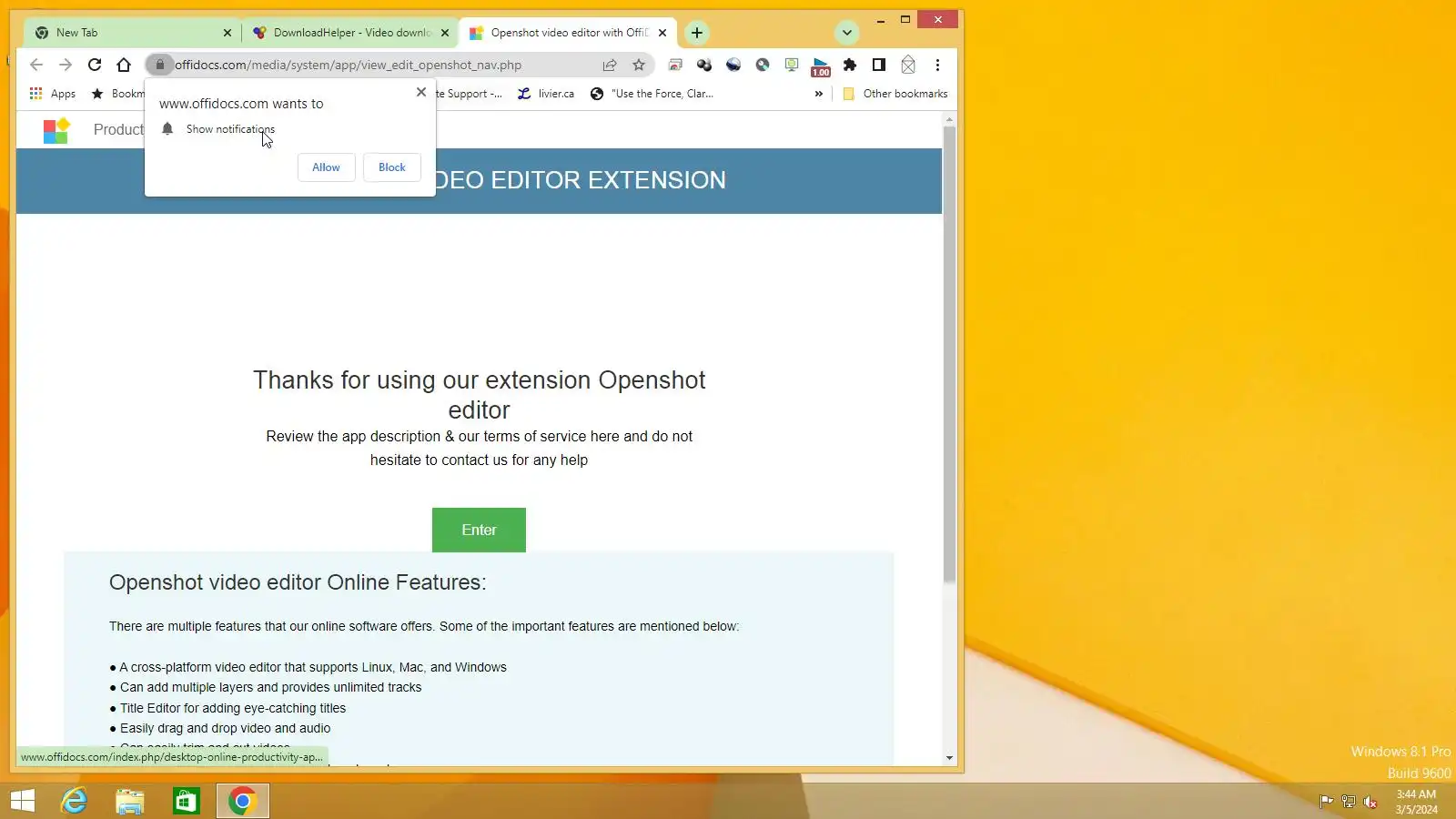Open the Chrome home page
The width and height of the screenshot is (1456, 819).
point(124,65)
